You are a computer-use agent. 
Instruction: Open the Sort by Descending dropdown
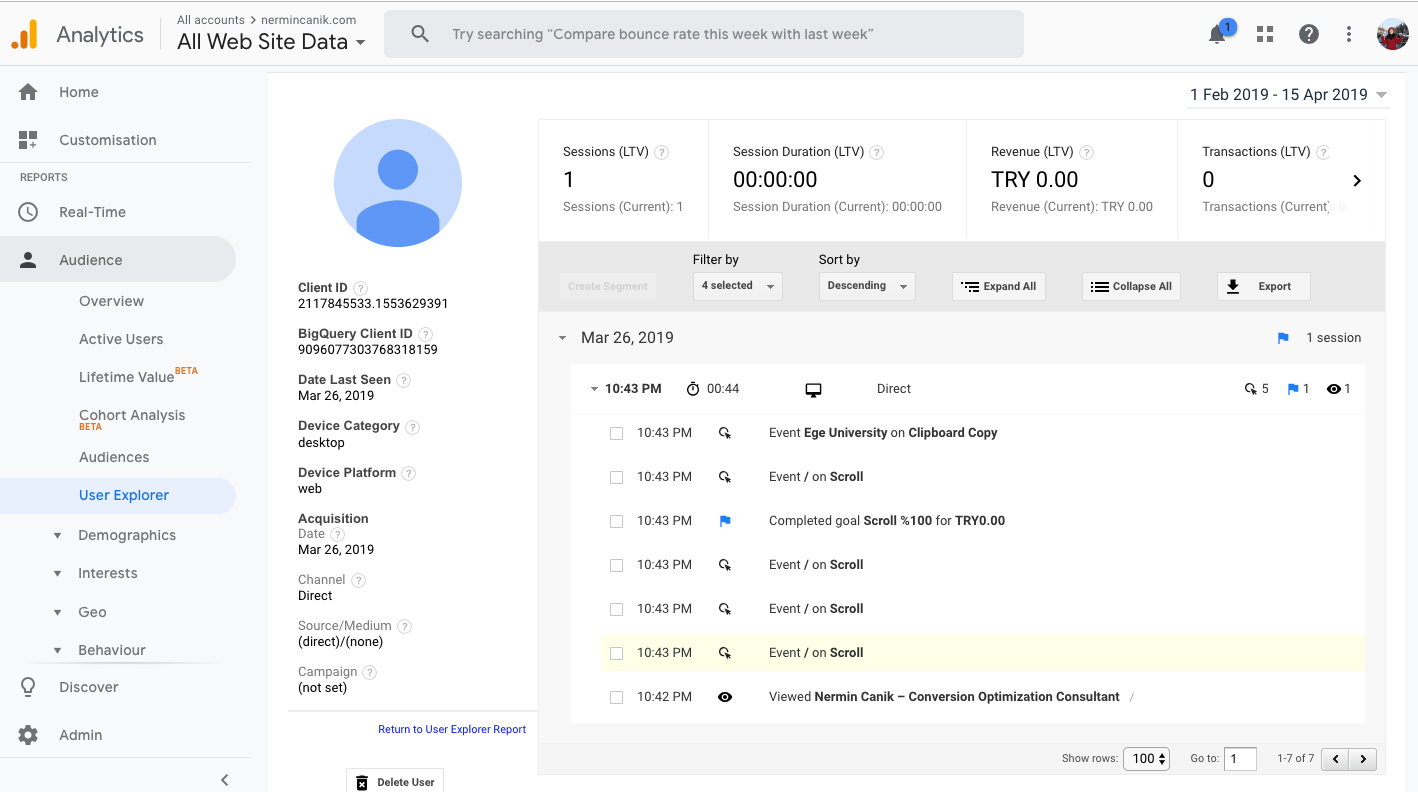(866, 286)
